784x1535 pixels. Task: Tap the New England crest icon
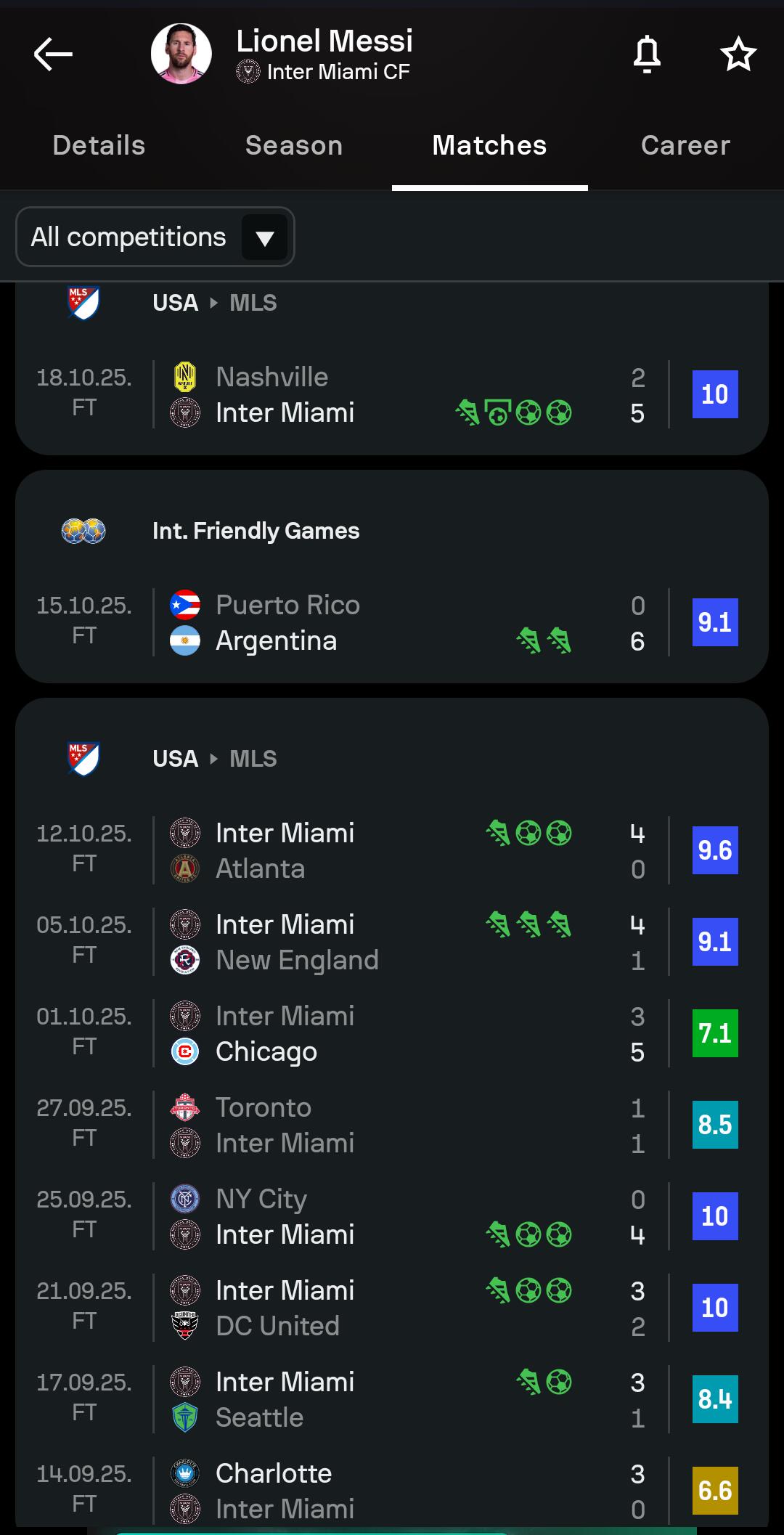pyautogui.click(x=185, y=960)
